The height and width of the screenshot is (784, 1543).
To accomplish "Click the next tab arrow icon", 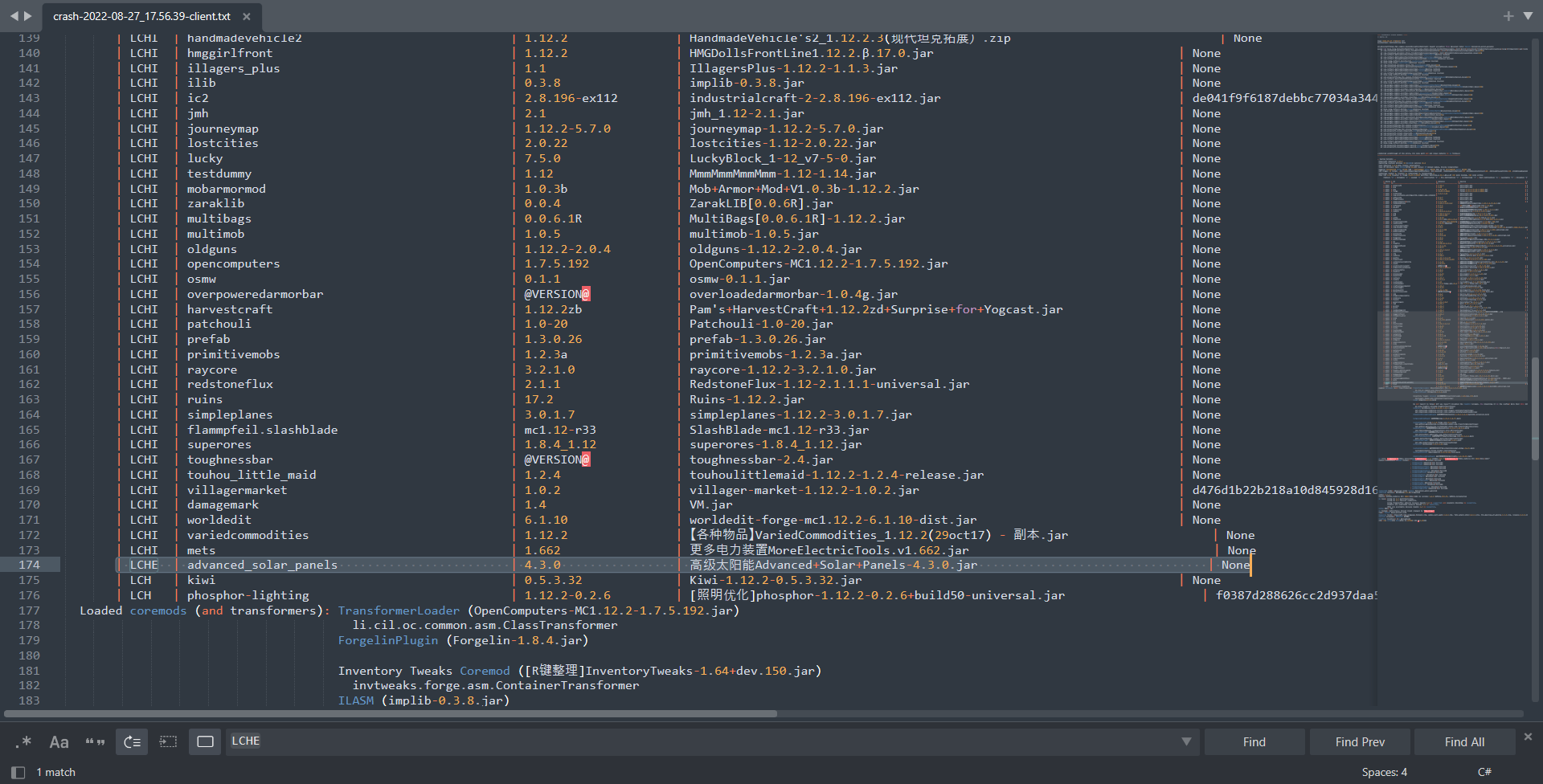I will pyautogui.click(x=28, y=15).
